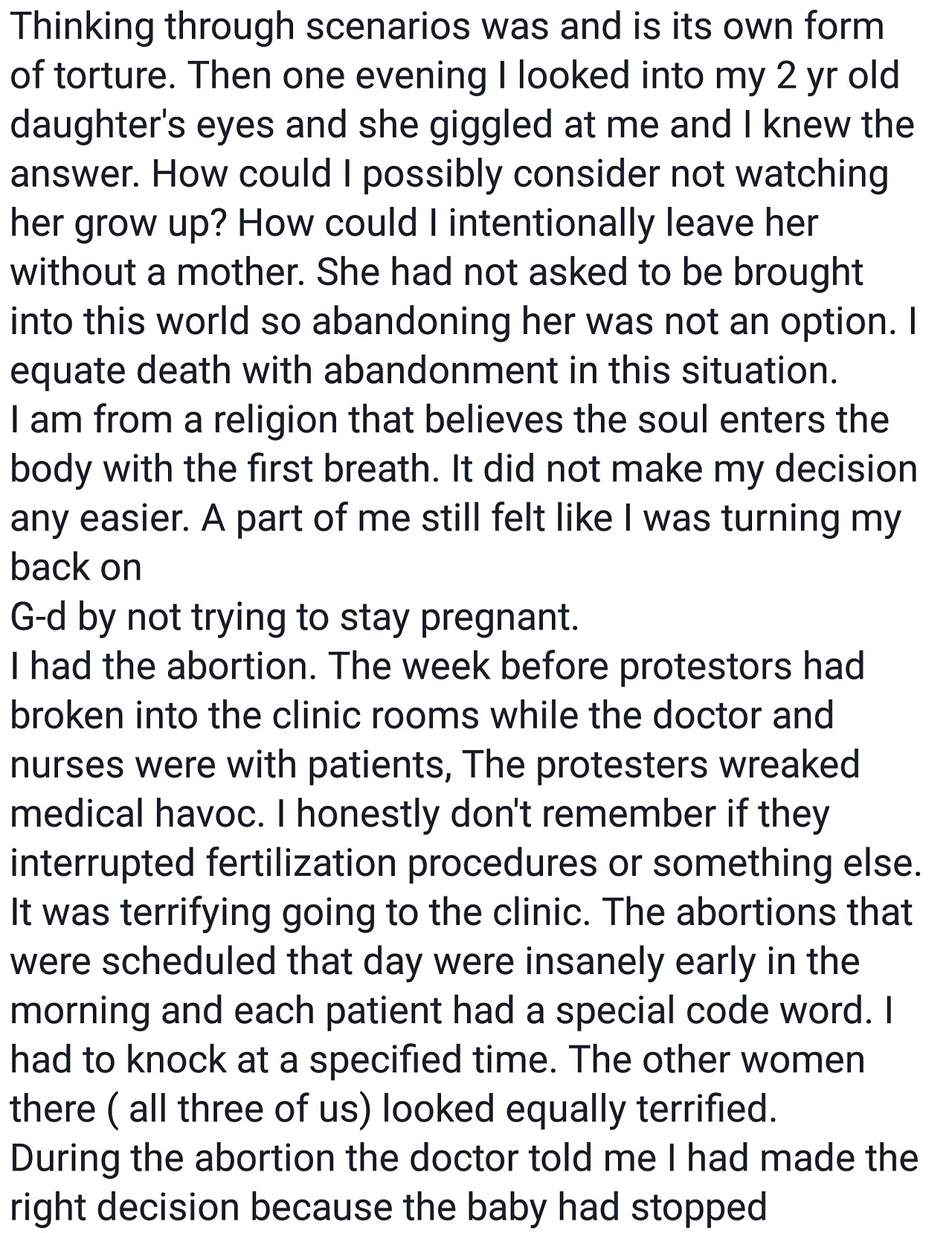
Task: Click the word "knock"
Action: [175, 1060]
